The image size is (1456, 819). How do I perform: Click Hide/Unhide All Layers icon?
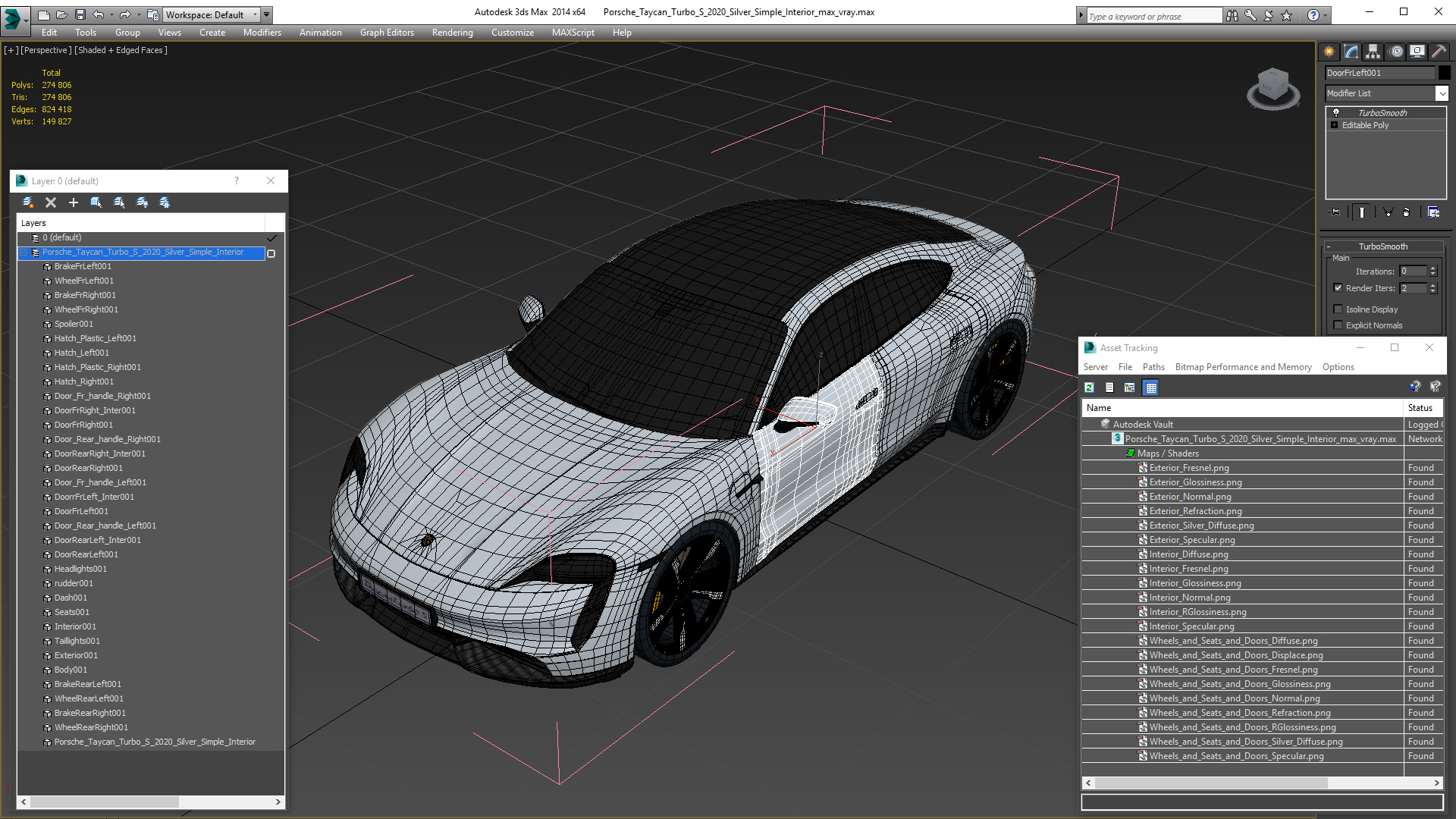coord(142,202)
